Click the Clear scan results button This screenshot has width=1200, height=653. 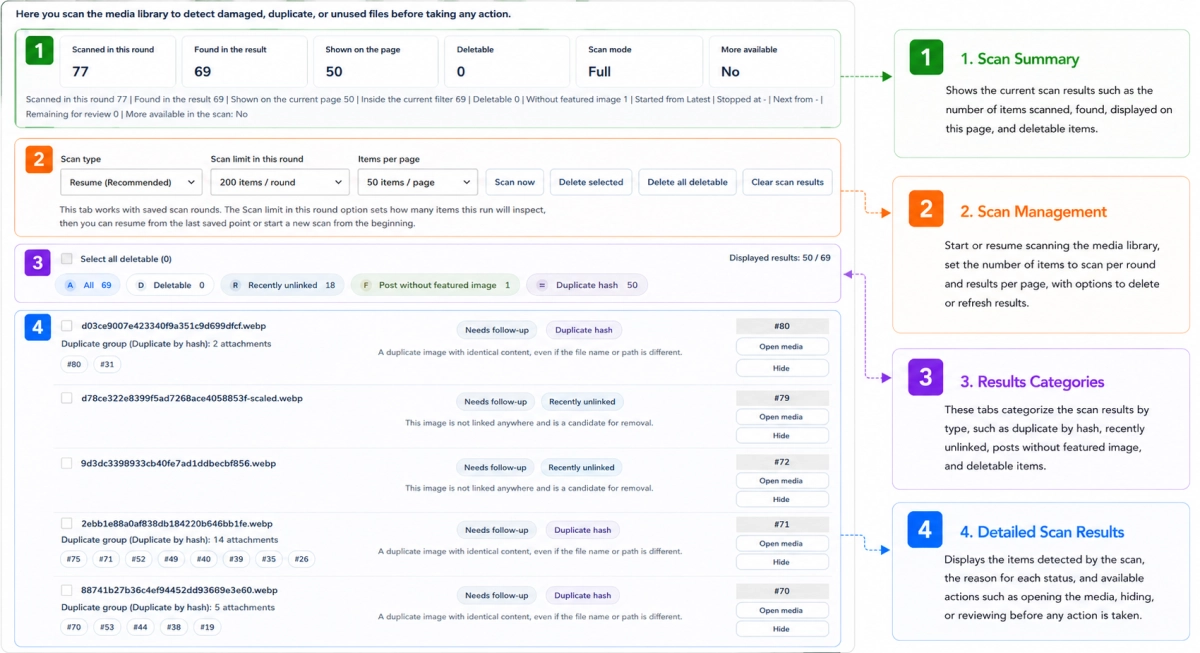pos(787,182)
